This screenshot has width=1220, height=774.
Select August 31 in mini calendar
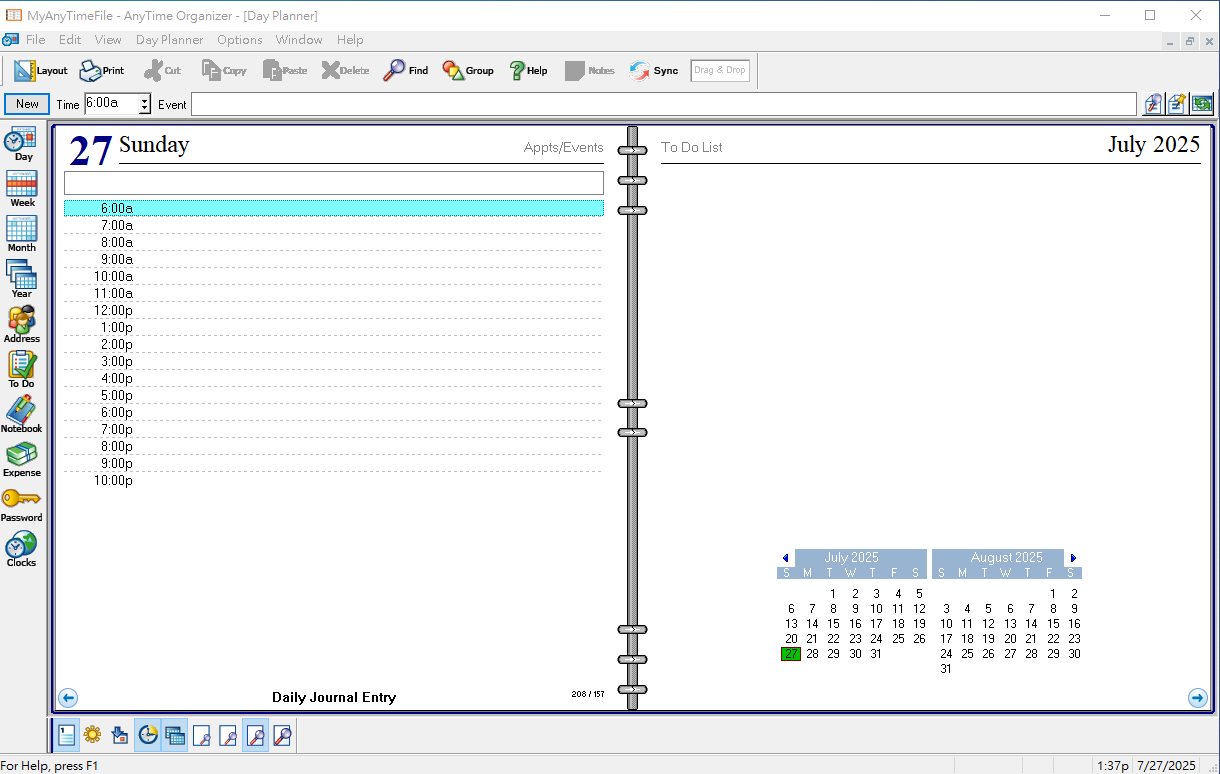click(946, 669)
